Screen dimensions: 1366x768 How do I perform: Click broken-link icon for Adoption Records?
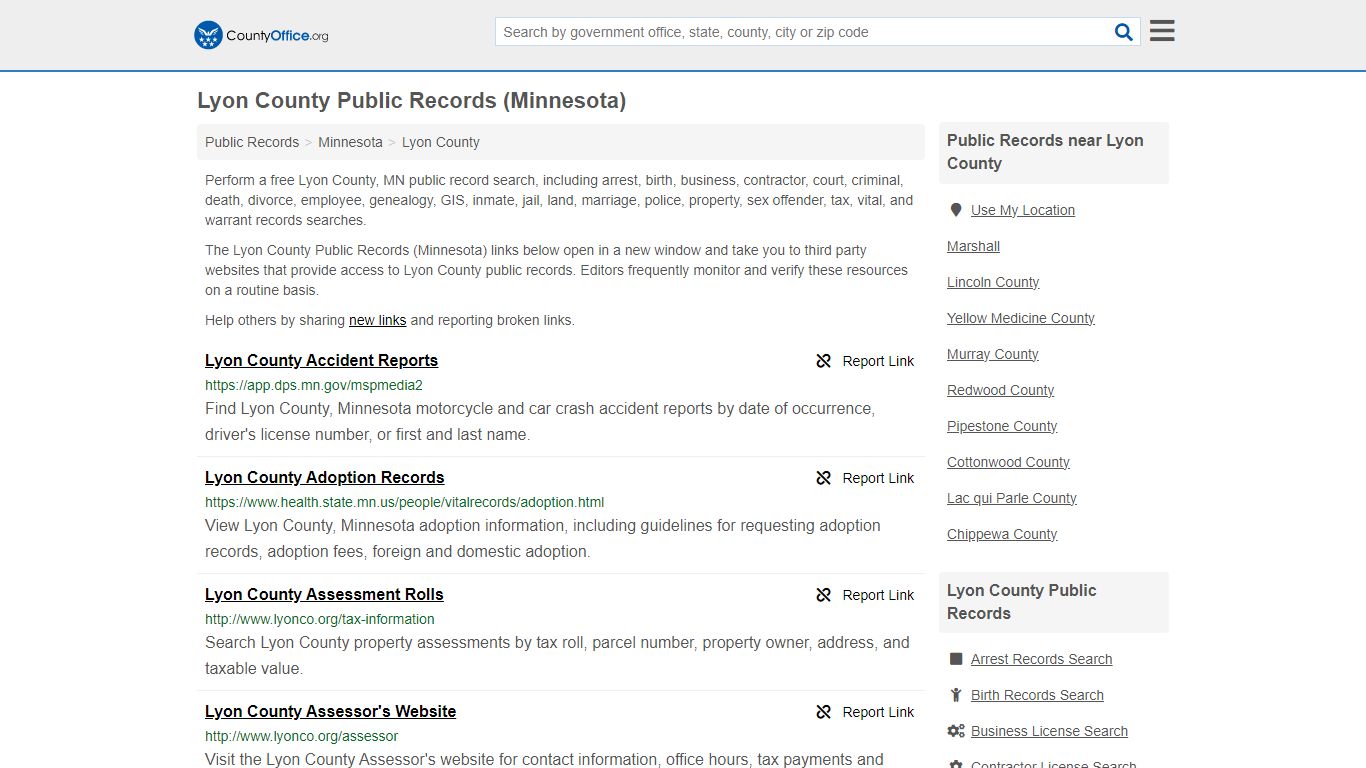(x=824, y=478)
